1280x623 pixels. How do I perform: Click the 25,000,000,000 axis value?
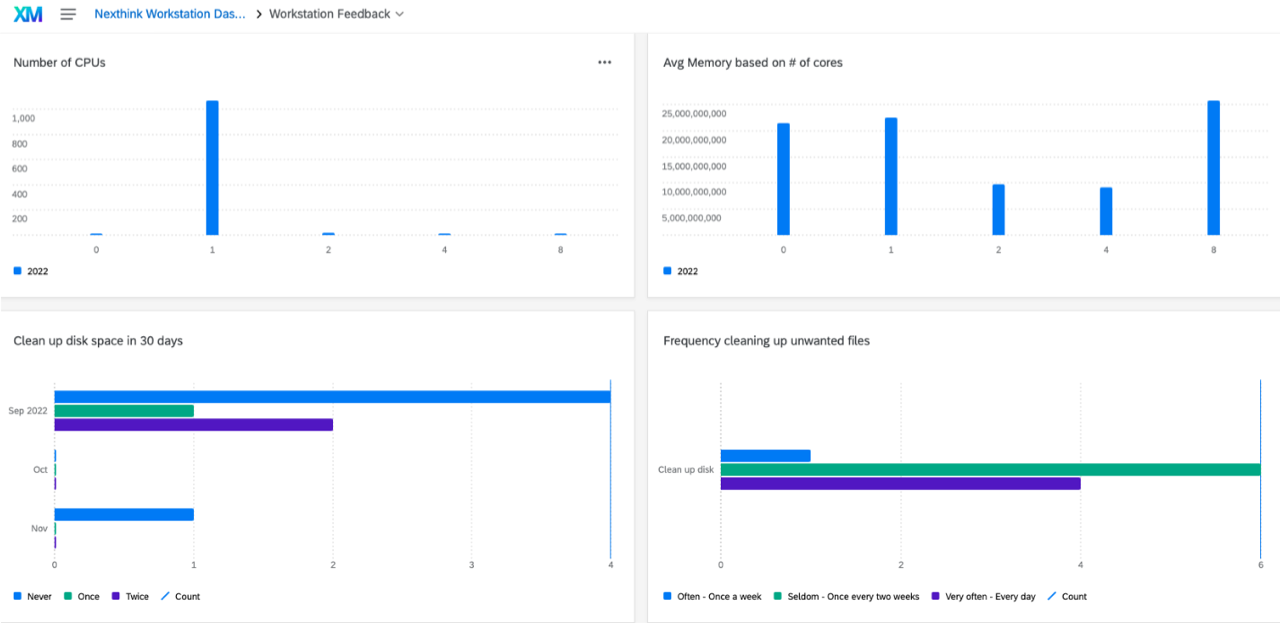coord(694,114)
